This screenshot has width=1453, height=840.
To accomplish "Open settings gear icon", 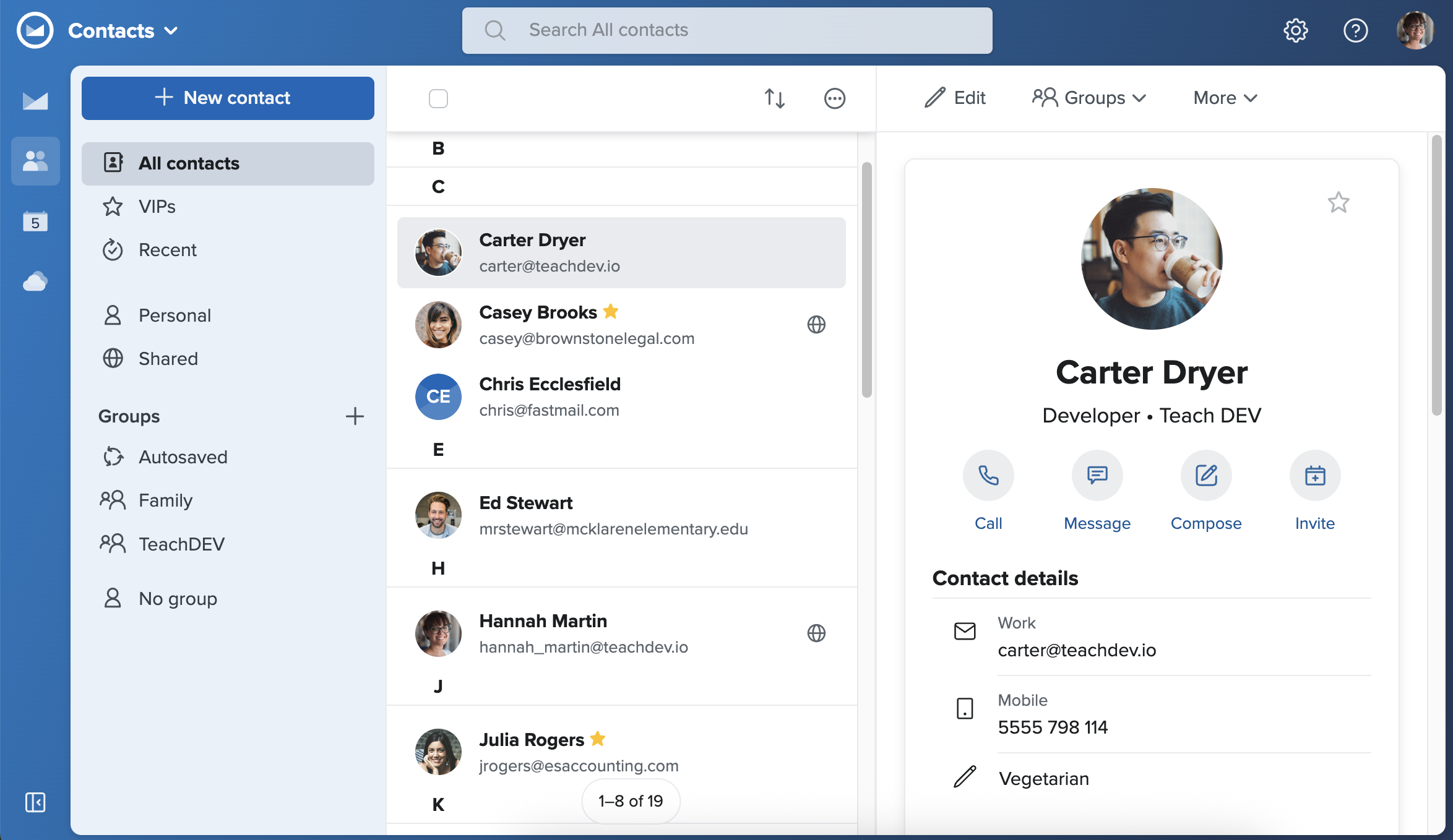I will (x=1295, y=30).
